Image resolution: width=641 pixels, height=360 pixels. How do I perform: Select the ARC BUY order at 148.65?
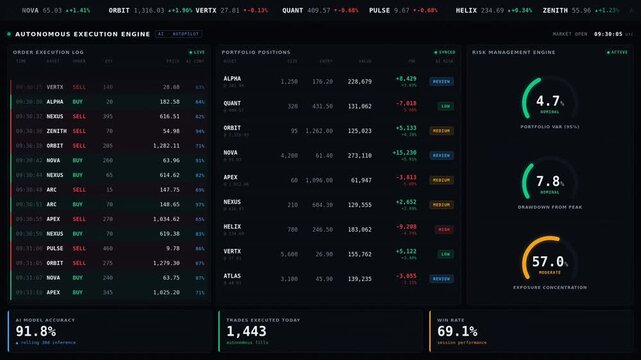109,204
